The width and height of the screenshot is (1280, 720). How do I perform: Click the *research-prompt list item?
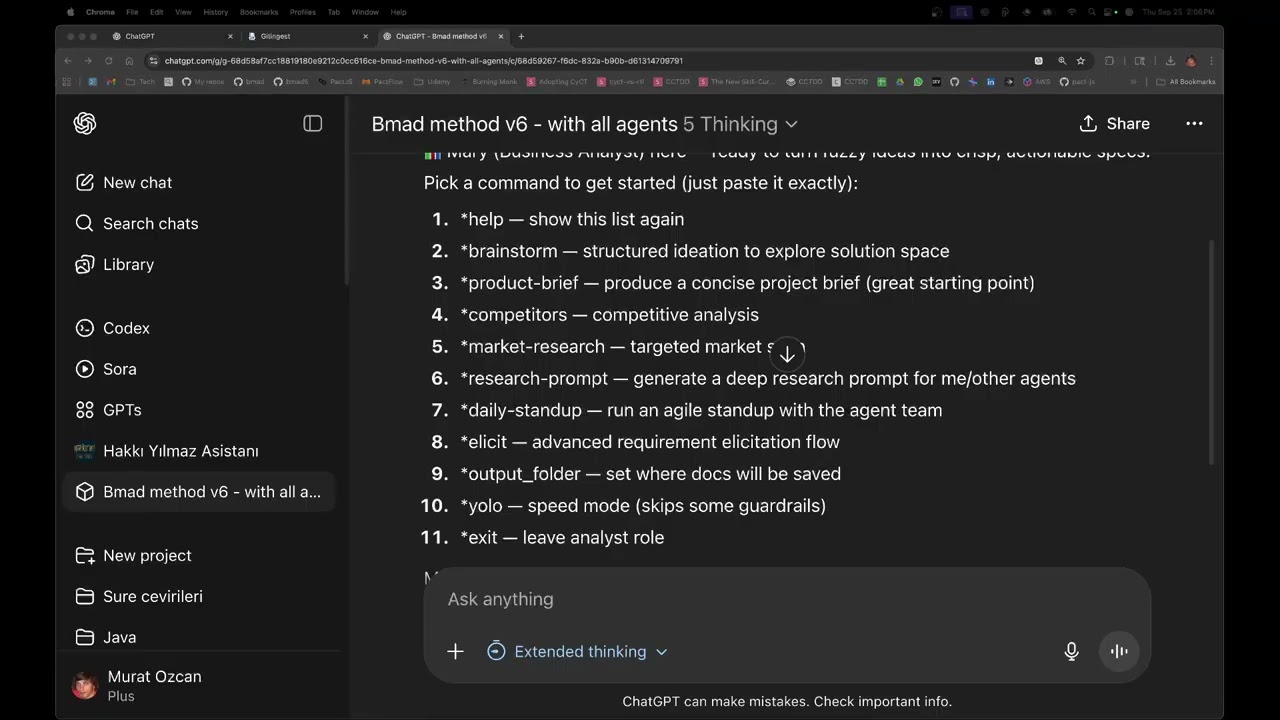pos(767,379)
